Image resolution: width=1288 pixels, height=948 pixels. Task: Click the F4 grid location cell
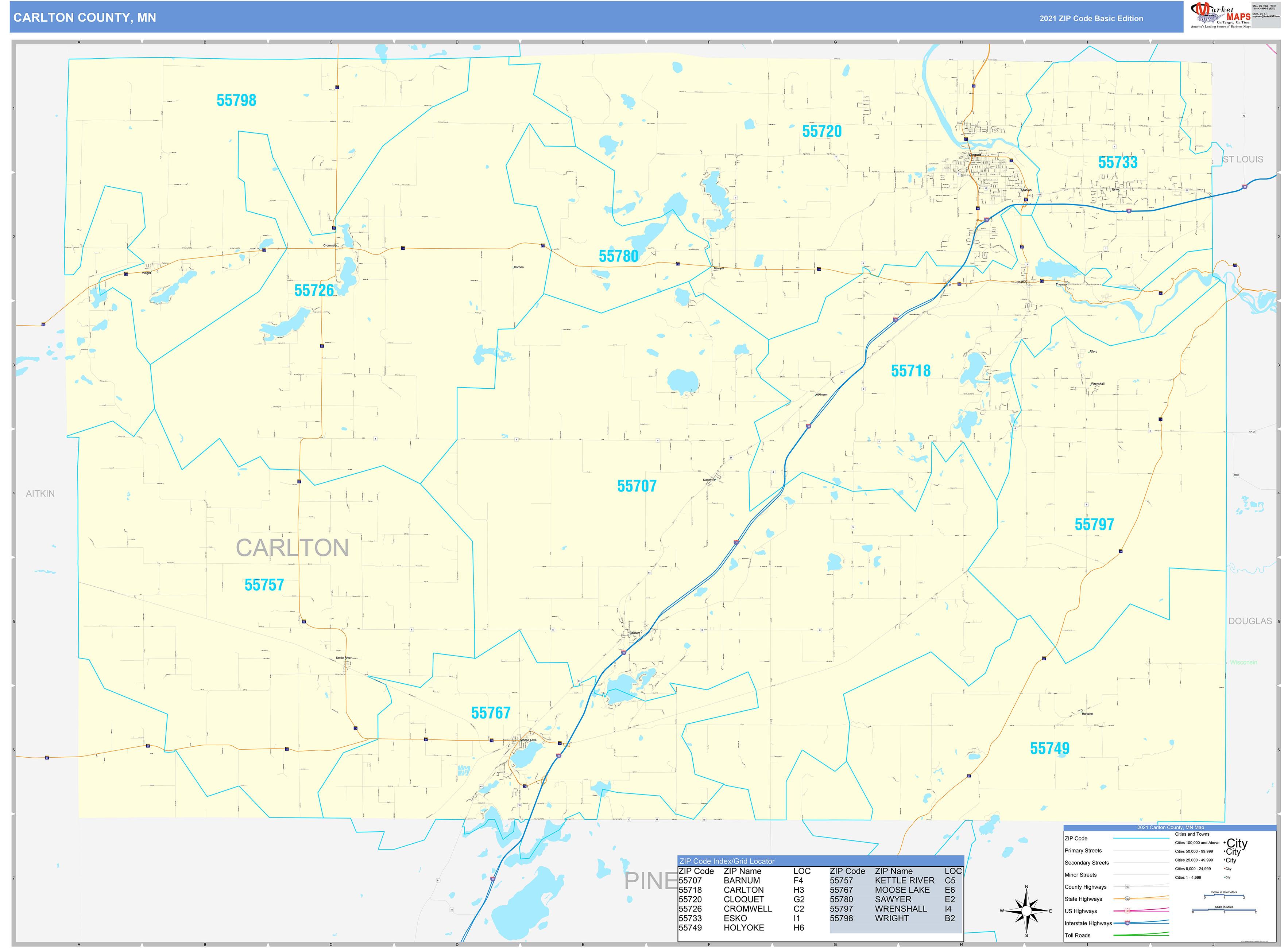pyautogui.click(x=798, y=880)
